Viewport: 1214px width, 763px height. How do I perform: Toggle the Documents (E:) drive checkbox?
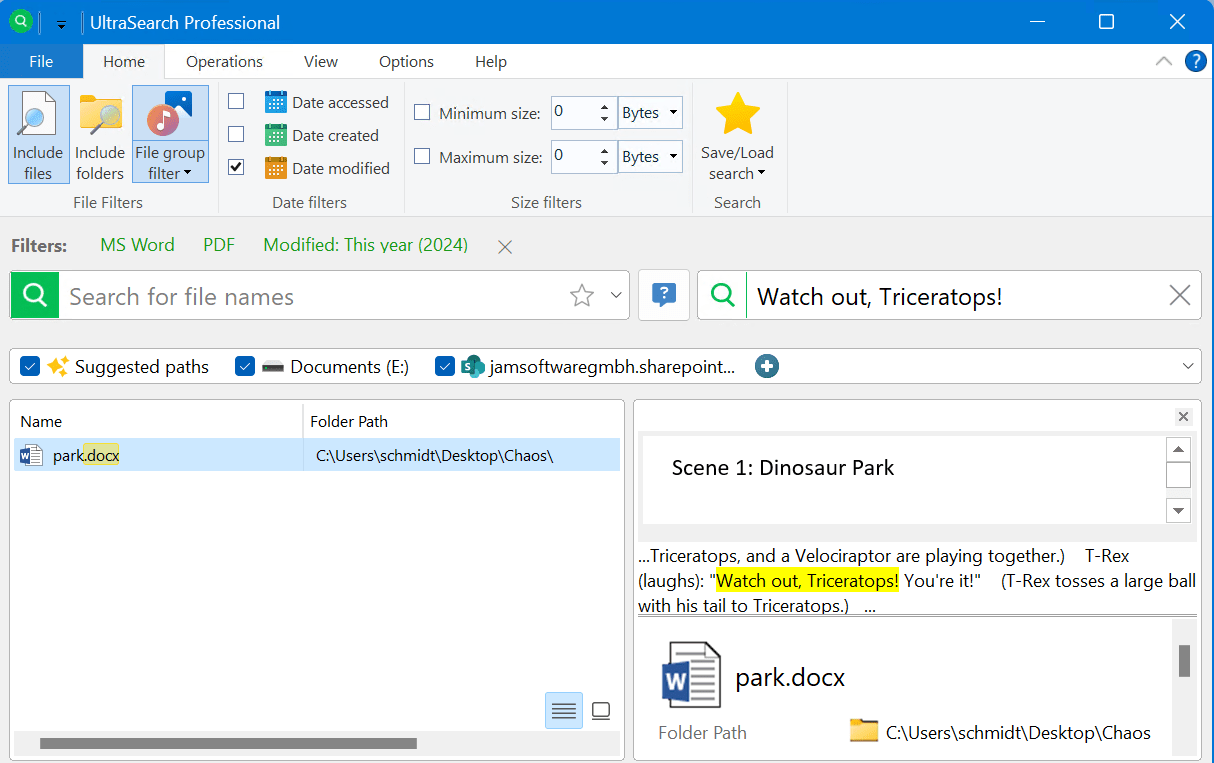point(245,367)
